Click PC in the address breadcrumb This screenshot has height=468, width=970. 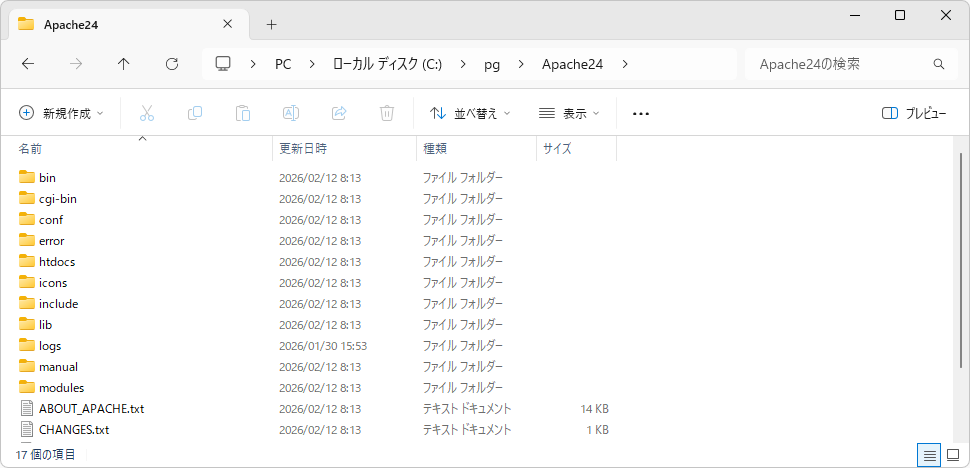pyautogui.click(x=283, y=64)
